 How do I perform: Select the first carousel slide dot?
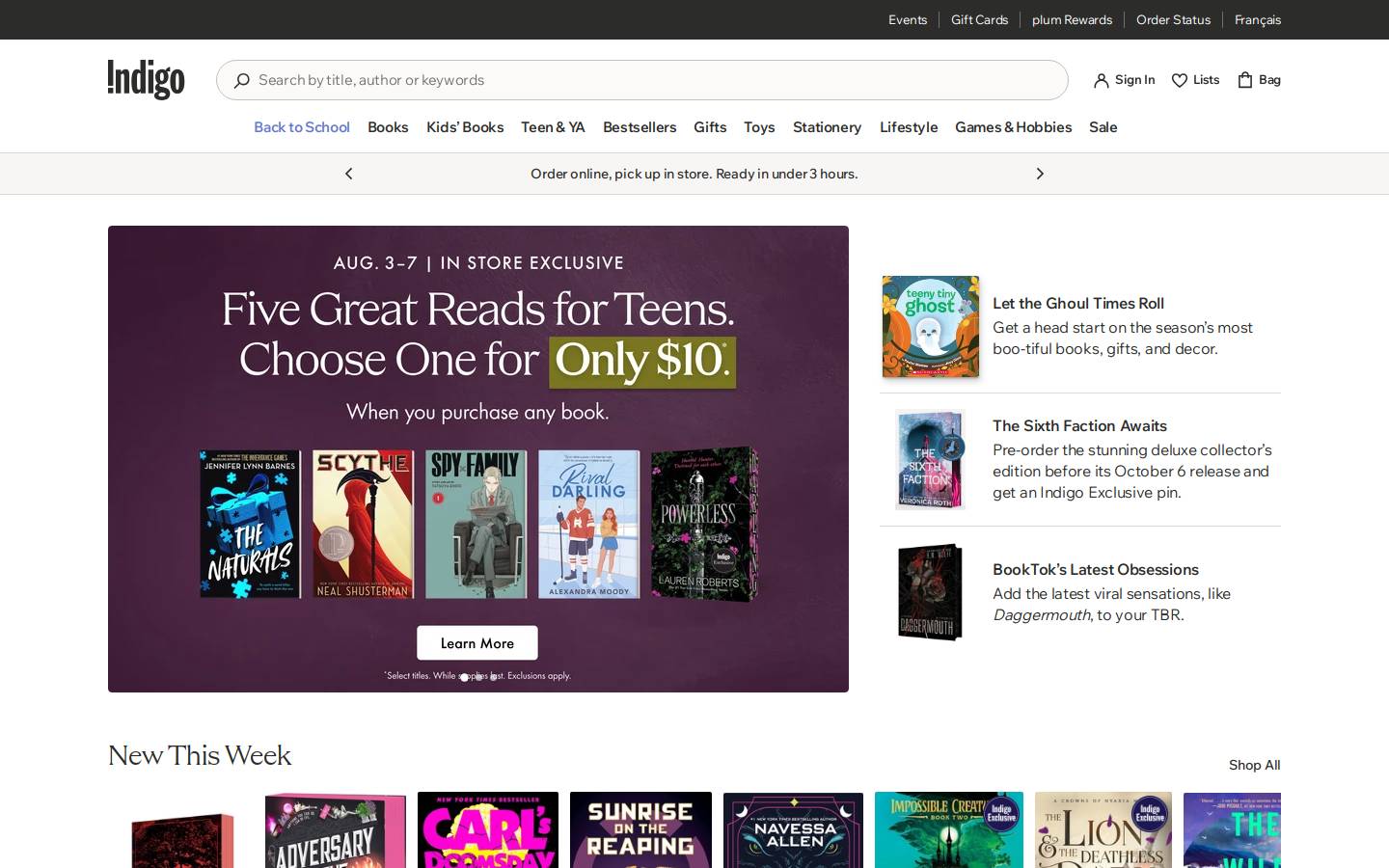point(464,677)
